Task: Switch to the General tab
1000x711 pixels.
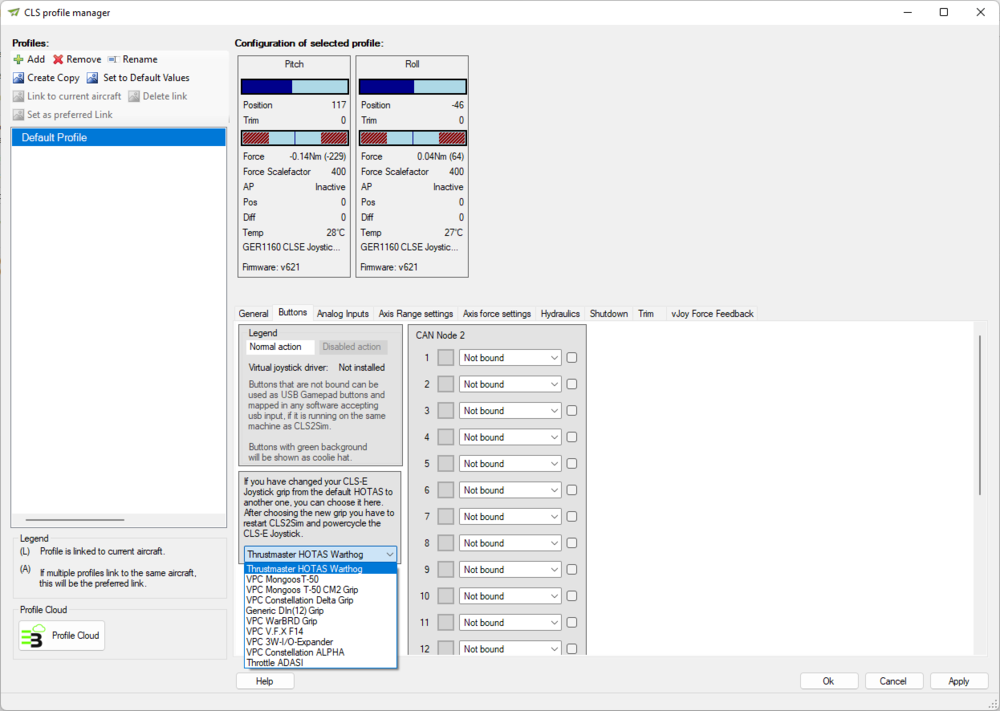Action: (253, 314)
